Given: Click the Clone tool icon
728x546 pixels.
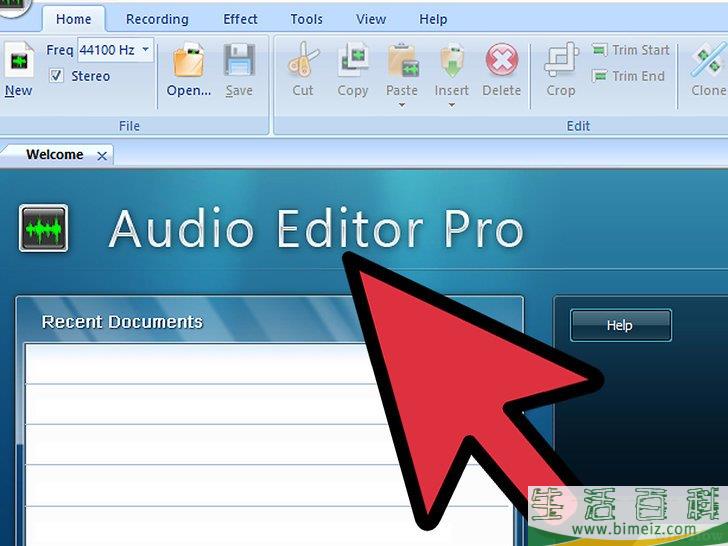Looking at the screenshot, I should click(708, 60).
